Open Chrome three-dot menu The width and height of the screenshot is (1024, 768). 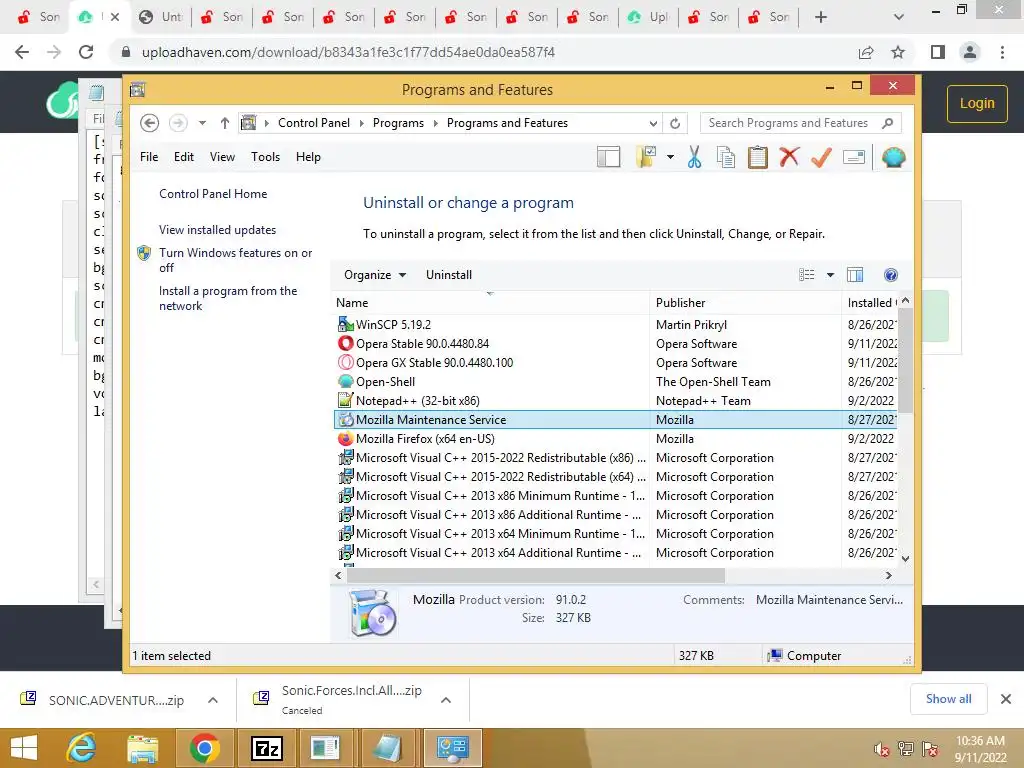tap(1002, 52)
